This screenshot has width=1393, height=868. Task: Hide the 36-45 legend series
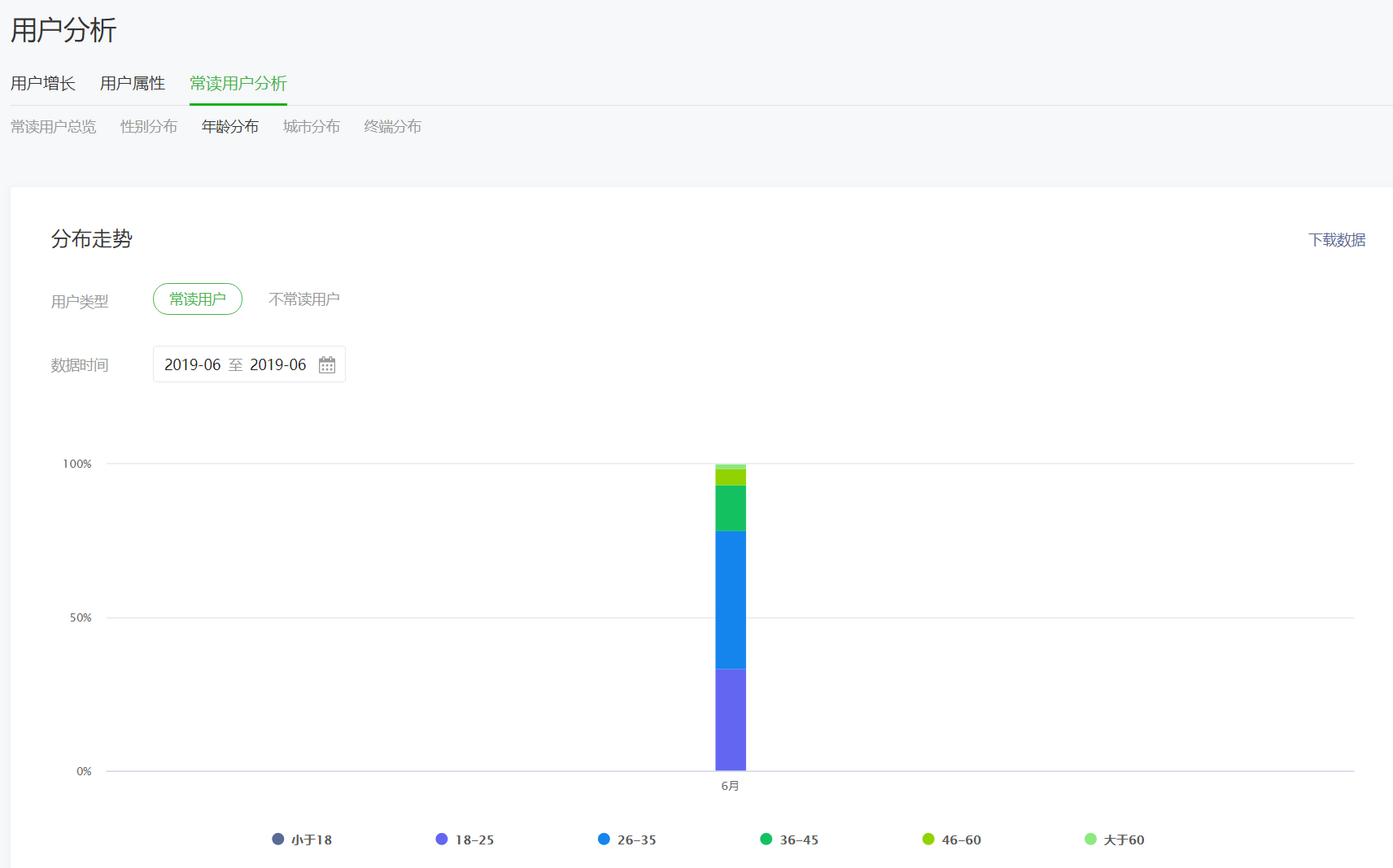[789, 839]
